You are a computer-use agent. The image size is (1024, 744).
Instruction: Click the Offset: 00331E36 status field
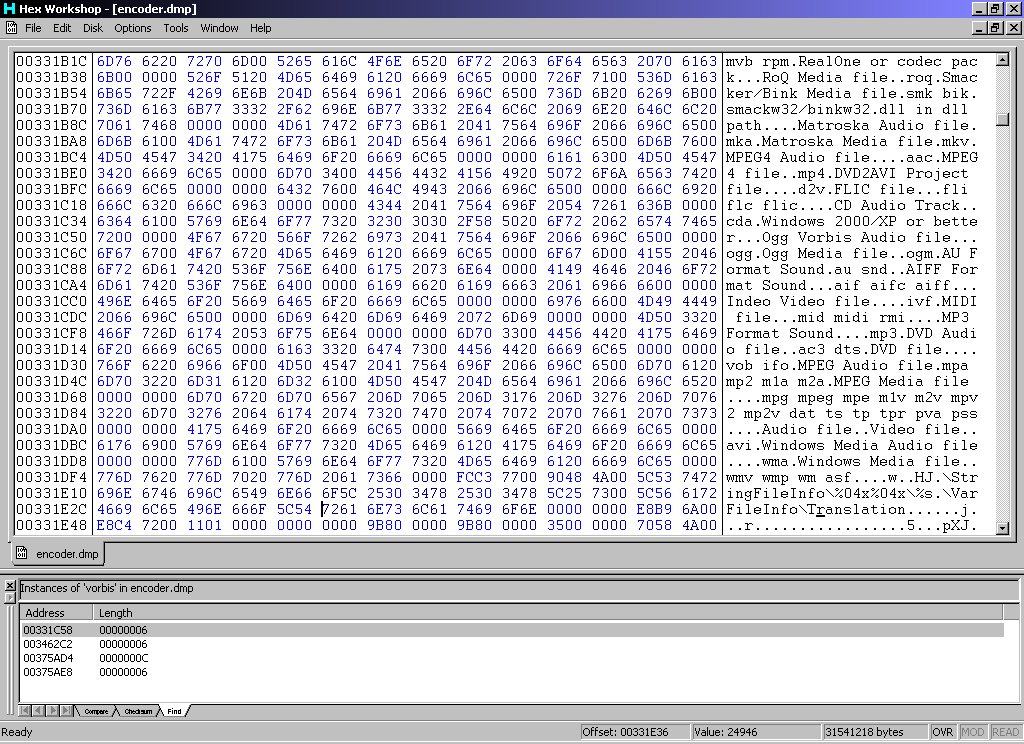pyautogui.click(x=635, y=732)
